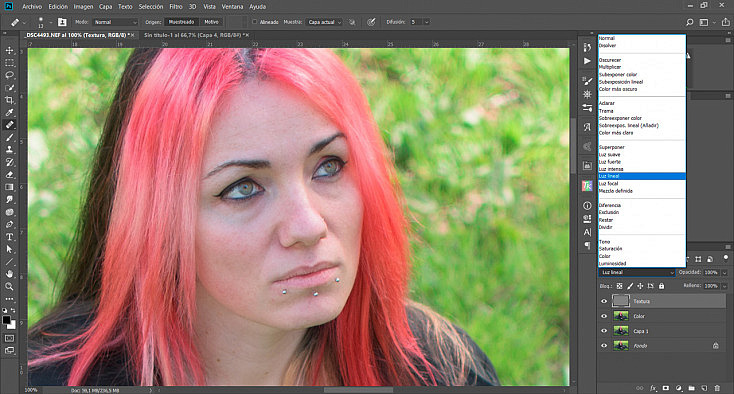The image size is (734, 394).
Task: Click the Relleno 100% field
Action: 711,286
